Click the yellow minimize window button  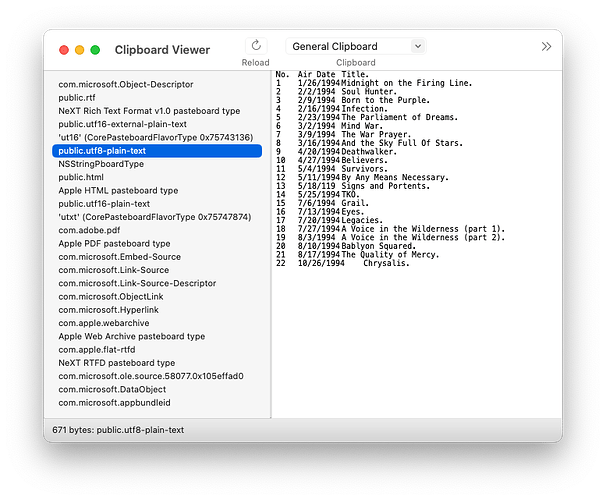(80, 50)
